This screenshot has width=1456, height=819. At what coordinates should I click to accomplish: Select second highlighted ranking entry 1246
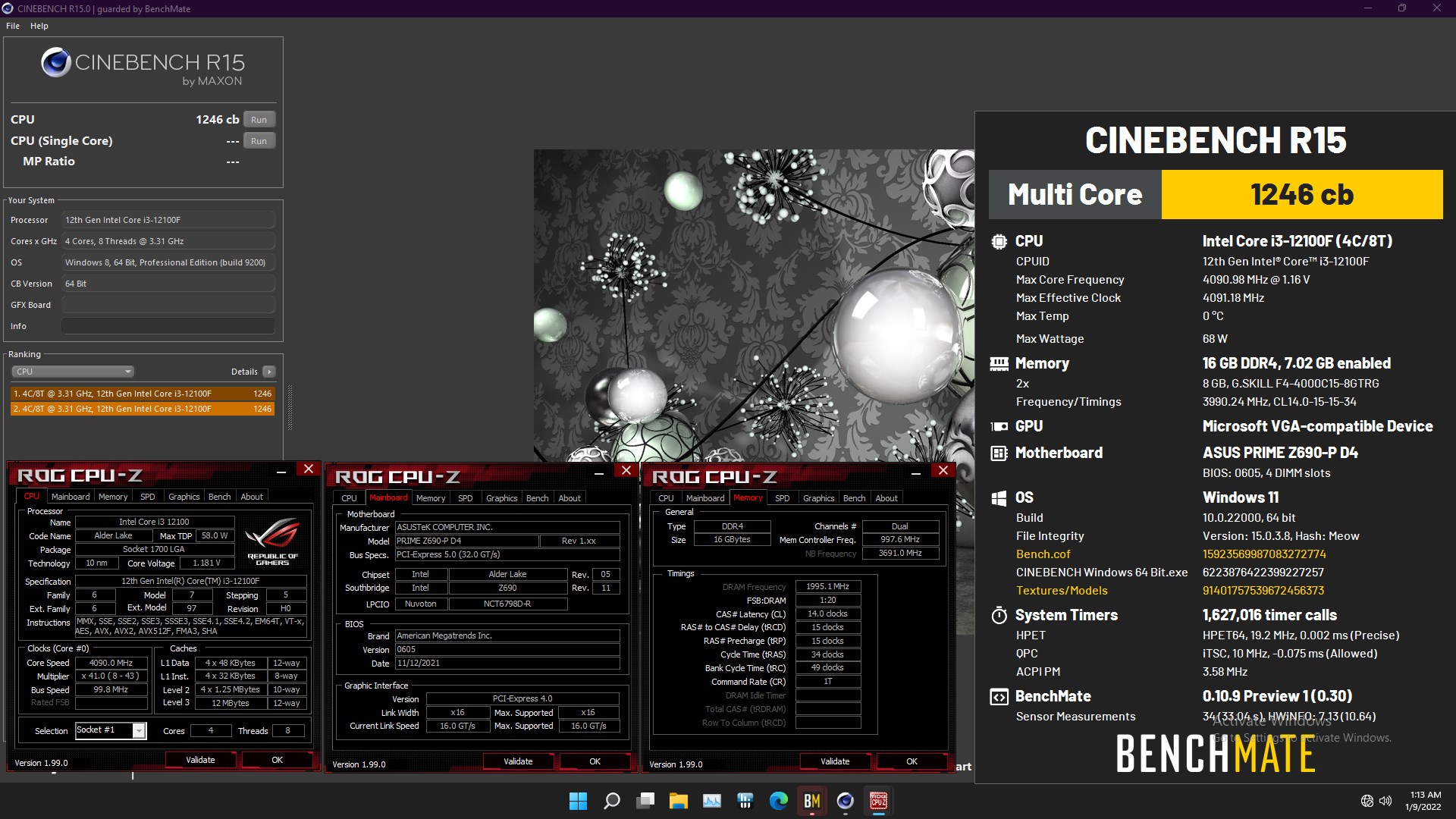click(143, 409)
